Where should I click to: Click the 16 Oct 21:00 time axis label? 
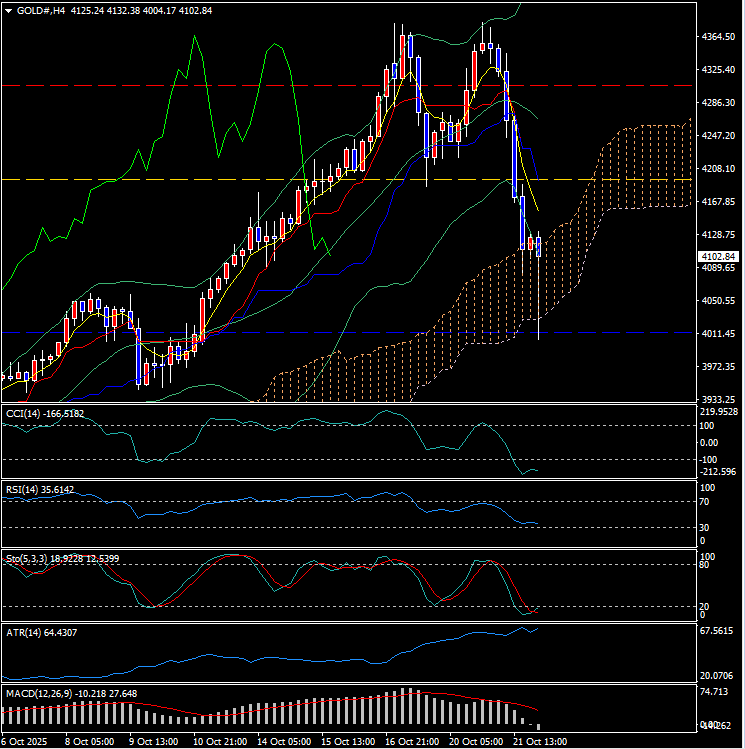(x=411, y=742)
